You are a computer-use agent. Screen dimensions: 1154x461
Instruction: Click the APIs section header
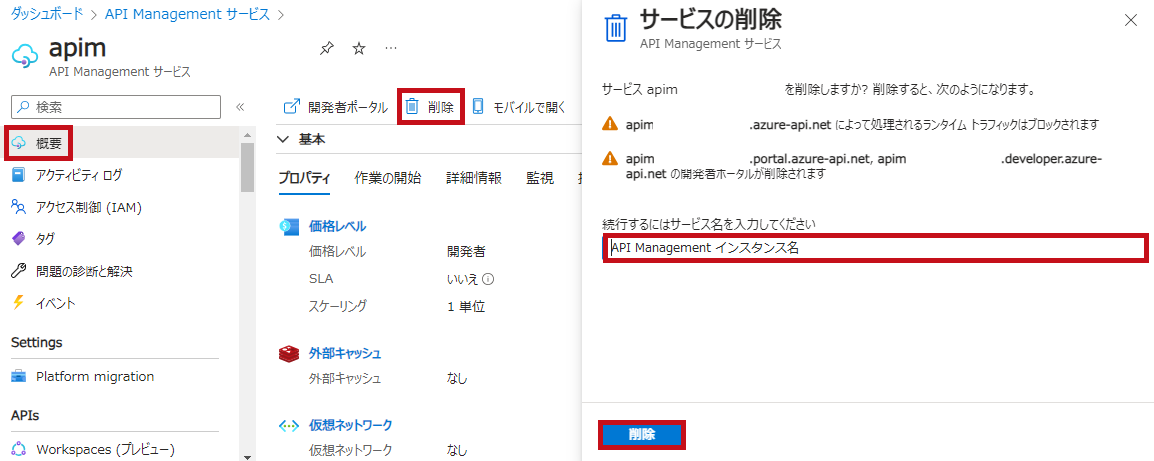[25, 415]
